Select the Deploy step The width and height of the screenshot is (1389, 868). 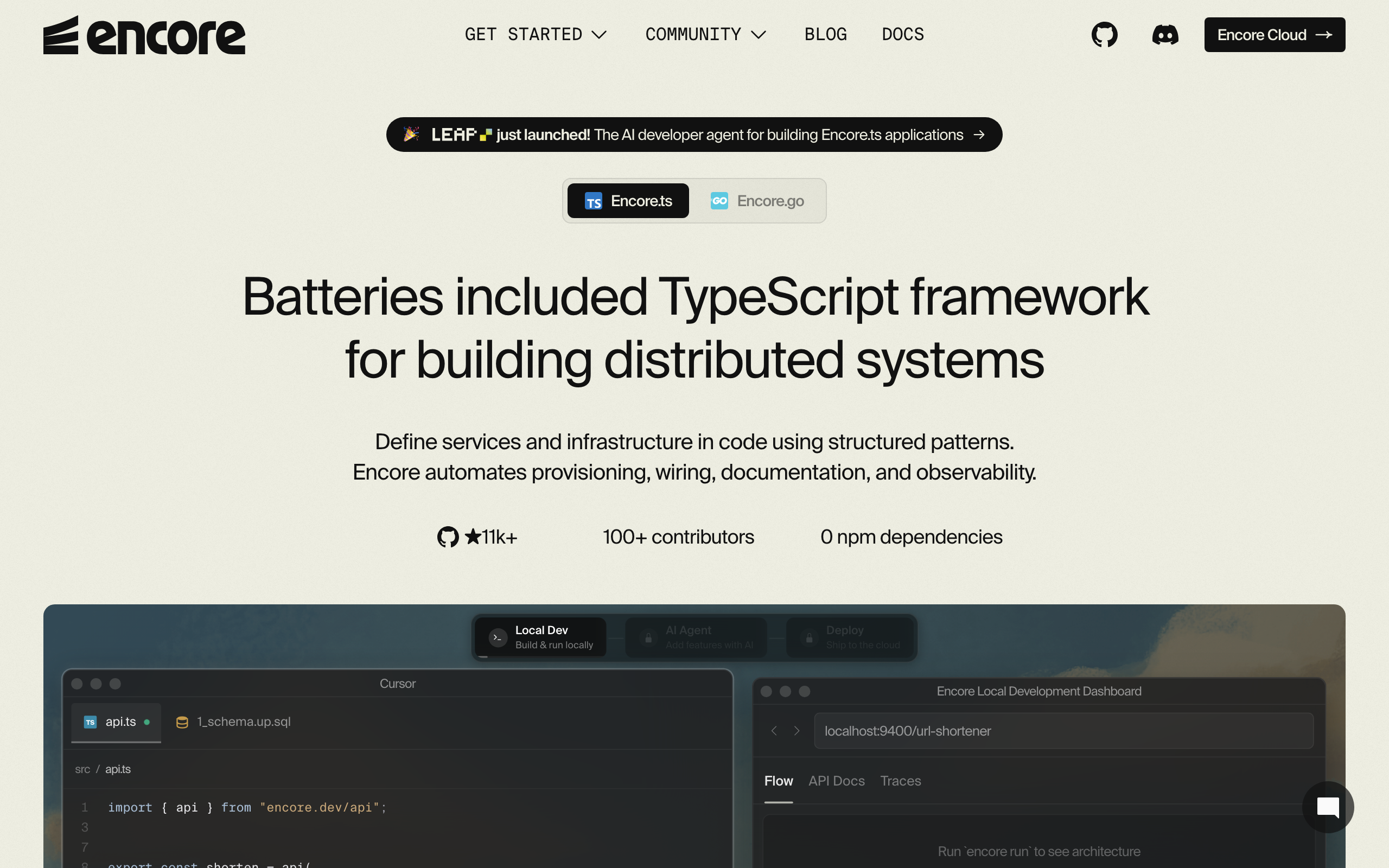851,637
